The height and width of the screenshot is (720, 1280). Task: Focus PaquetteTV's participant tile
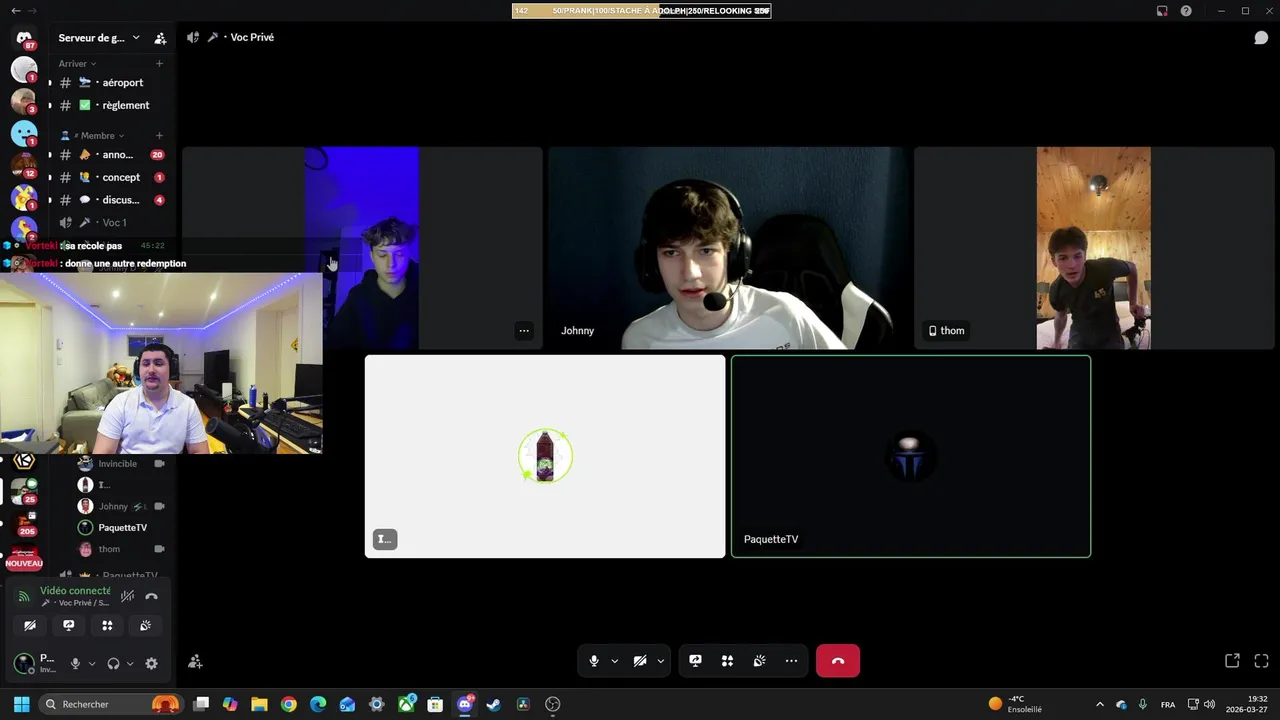coord(911,456)
